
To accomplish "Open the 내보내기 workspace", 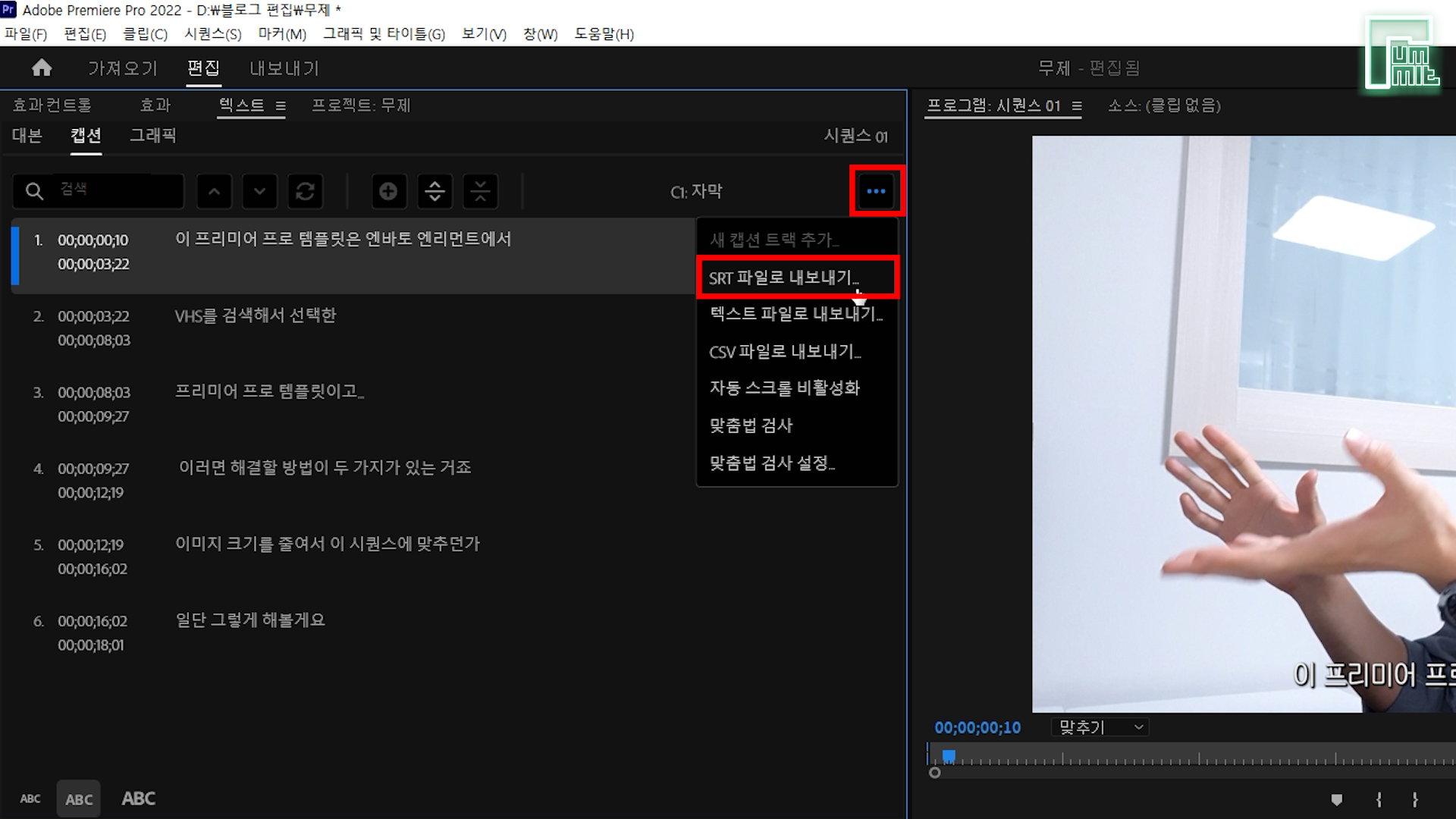I will click(x=284, y=68).
